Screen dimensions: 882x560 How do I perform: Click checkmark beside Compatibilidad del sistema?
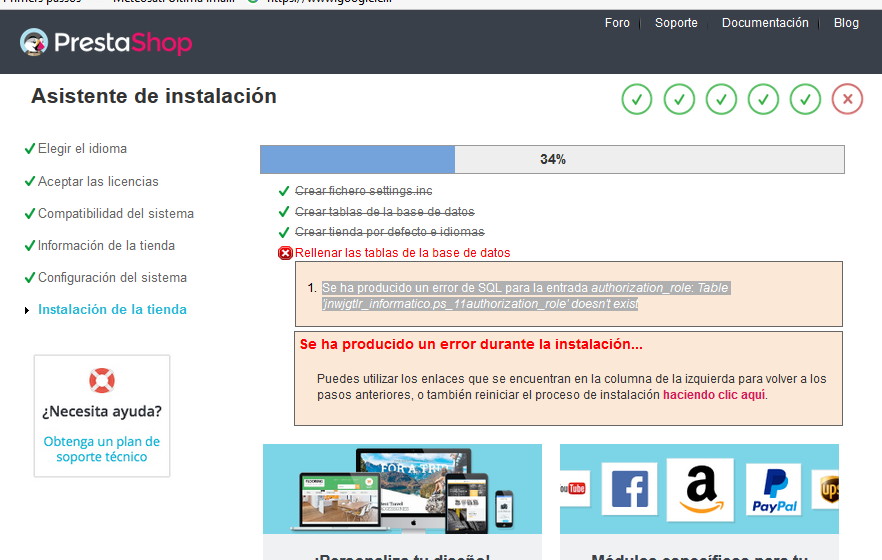pos(30,214)
